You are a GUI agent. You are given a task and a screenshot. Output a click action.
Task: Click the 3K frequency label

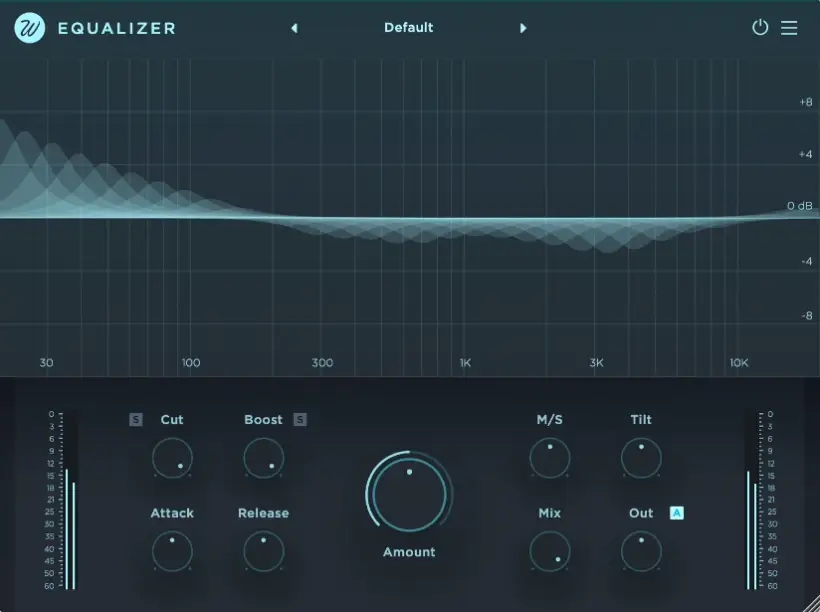pos(596,362)
